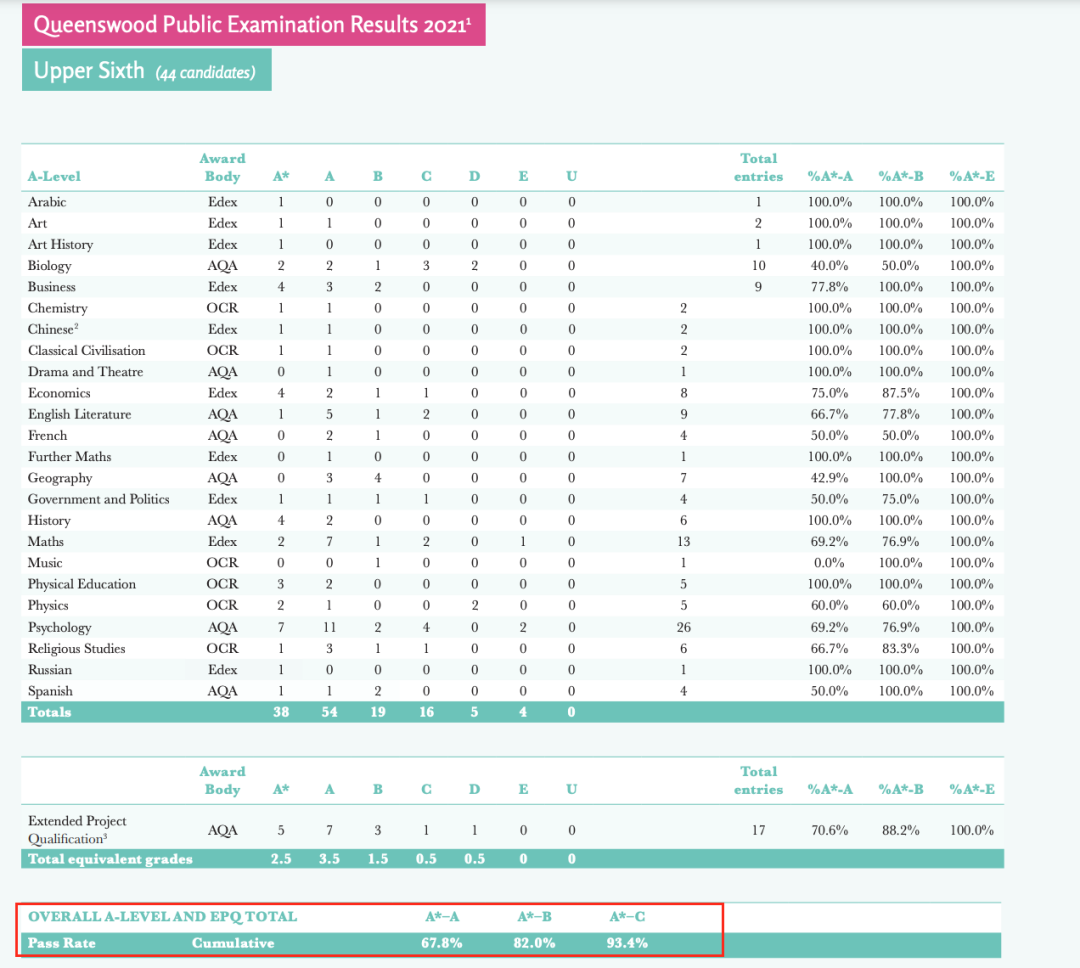Screen dimensions: 1080x968
Task: Click Economics' 87.5% A*-B percentage
Action: pos(900,393)
